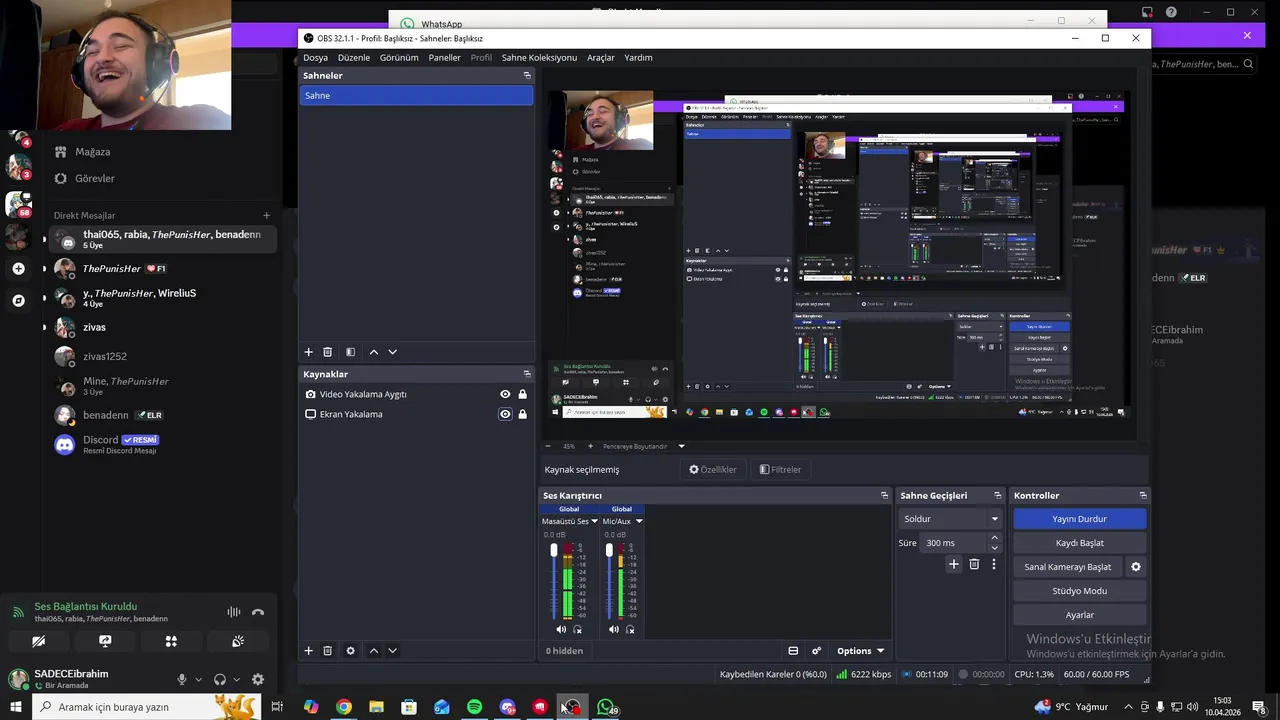Deafen Discord headphones
1280x720 pixels.
[x=220, y=679]
